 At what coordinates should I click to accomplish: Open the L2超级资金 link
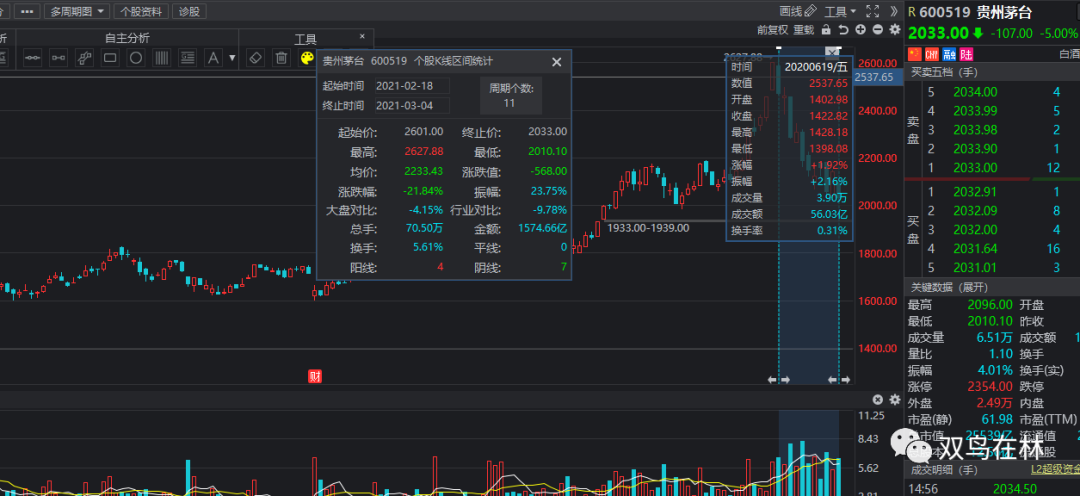(1055, 470)
